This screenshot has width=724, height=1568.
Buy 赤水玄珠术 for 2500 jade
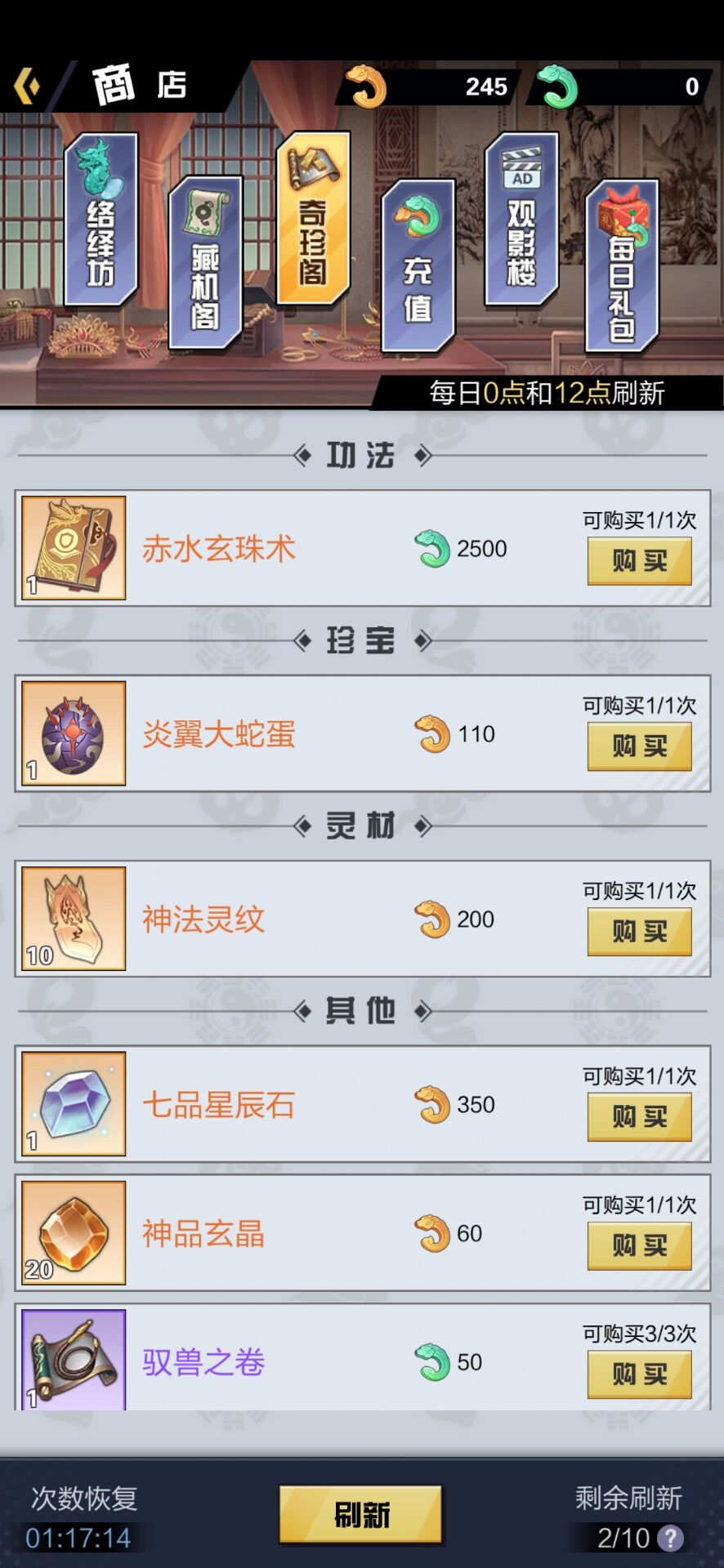(640, 561)
